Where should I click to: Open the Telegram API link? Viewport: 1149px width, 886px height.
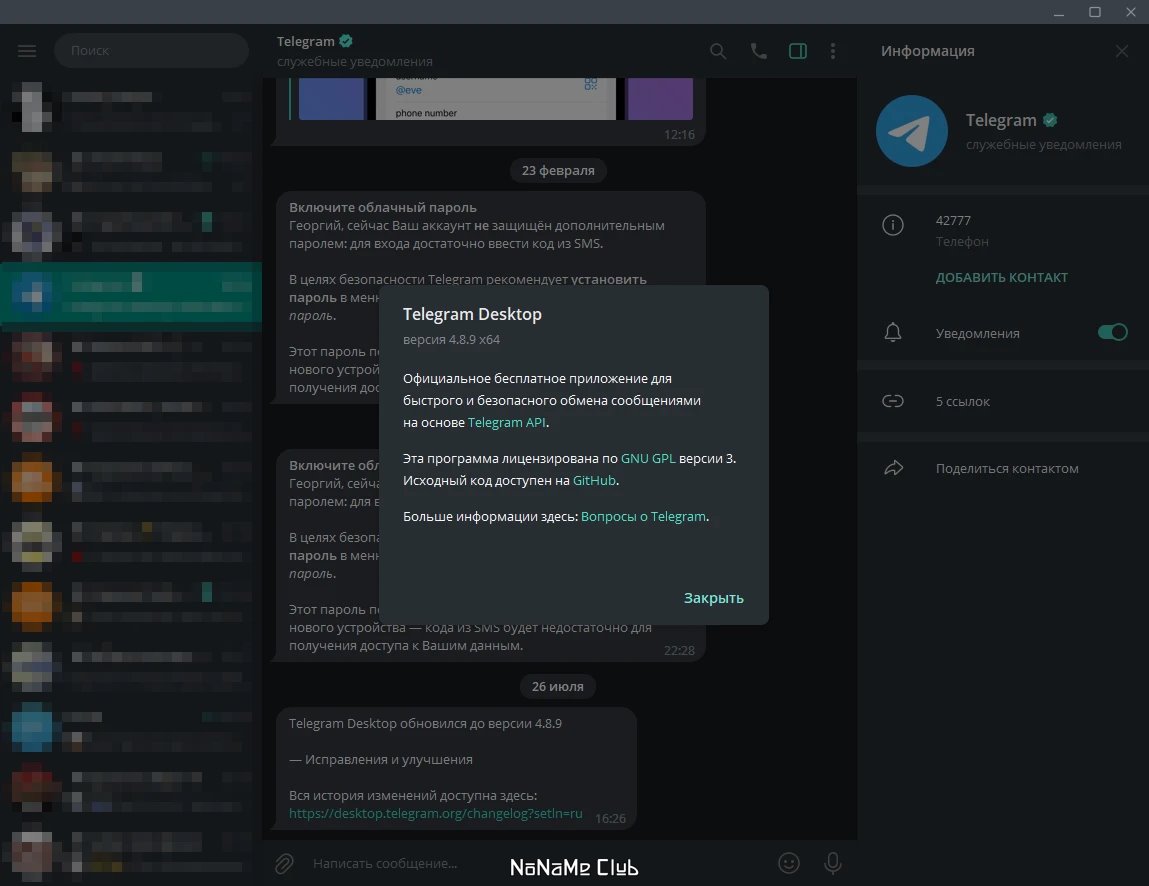506,422
